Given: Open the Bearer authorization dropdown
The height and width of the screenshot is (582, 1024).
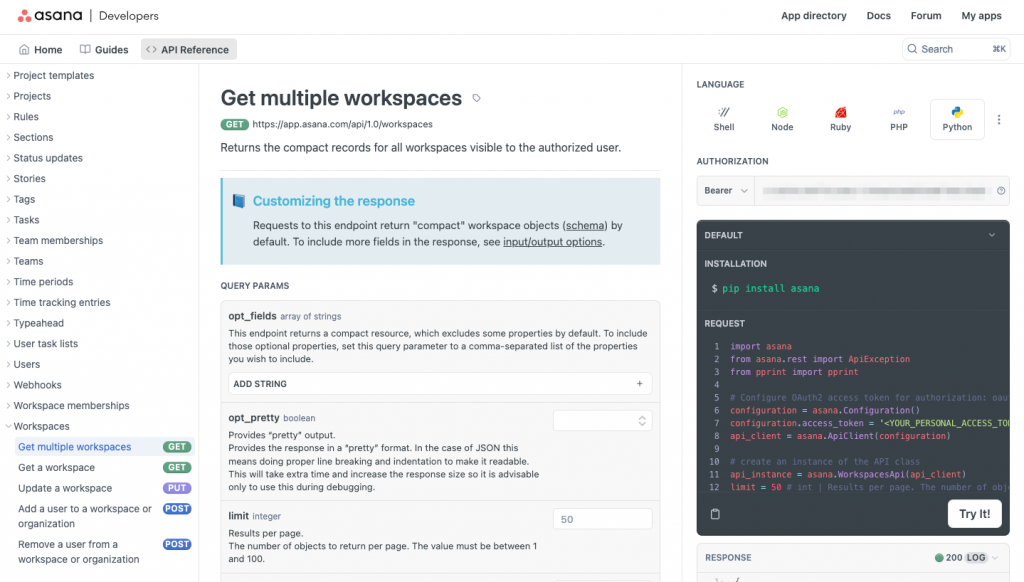Looking at the screenshot, I should click(726, 191).
